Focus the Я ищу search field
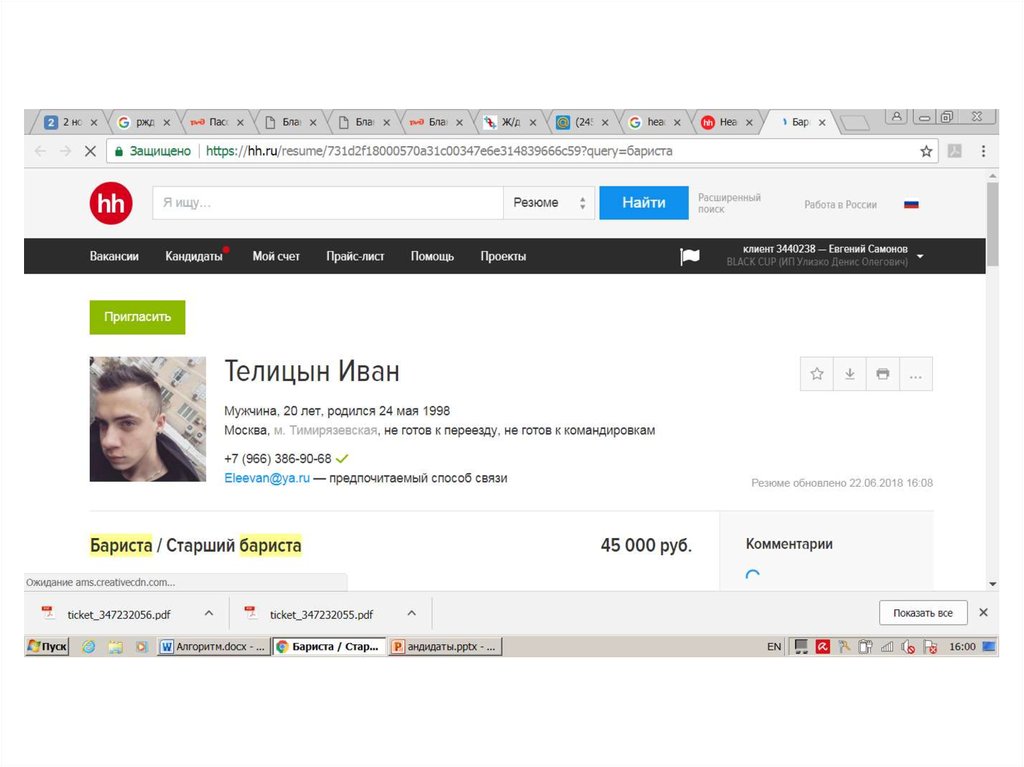Screen dimensions: 1024x767 327,203
